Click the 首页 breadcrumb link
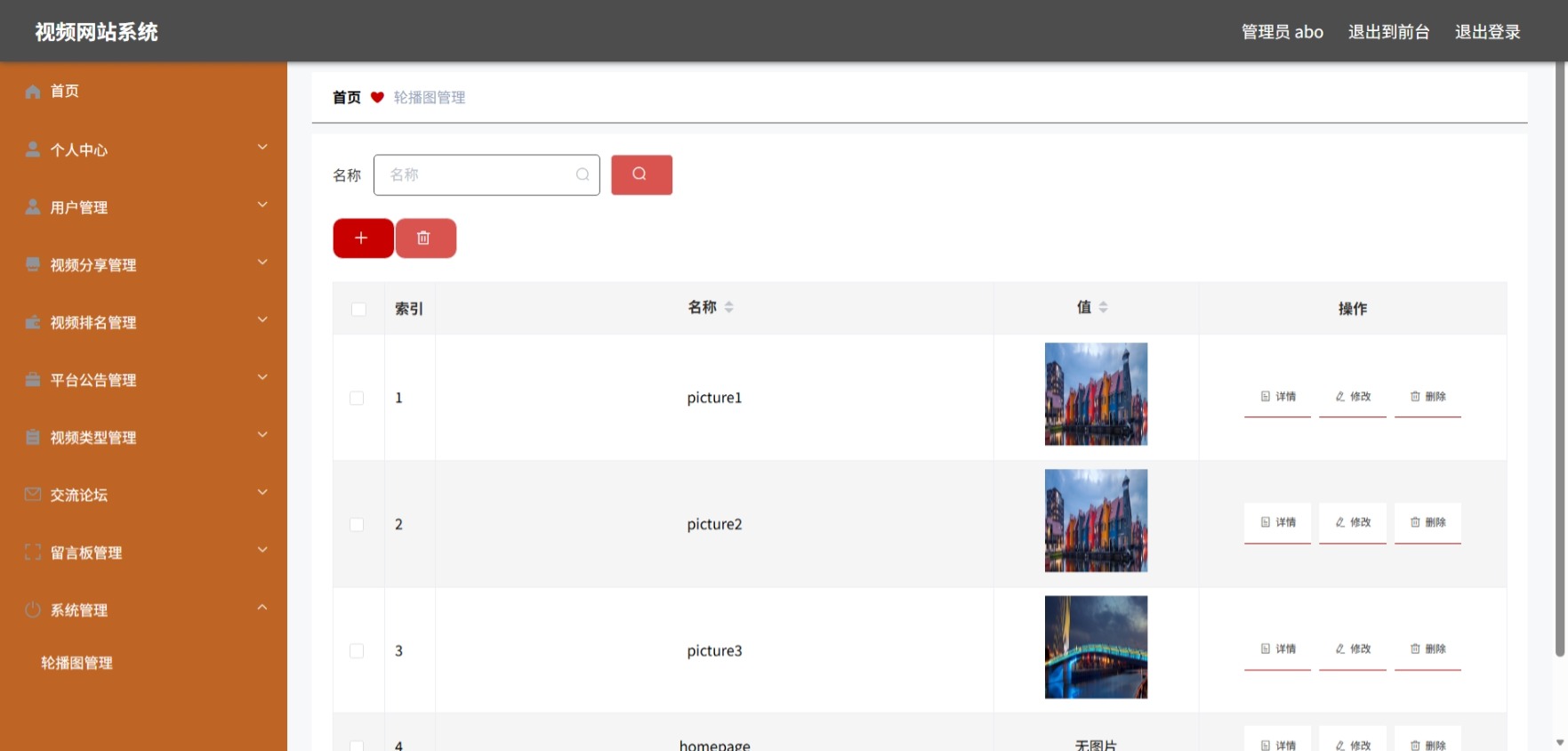The height and width of the screenshot is (751, 1568). coord(347,98)
